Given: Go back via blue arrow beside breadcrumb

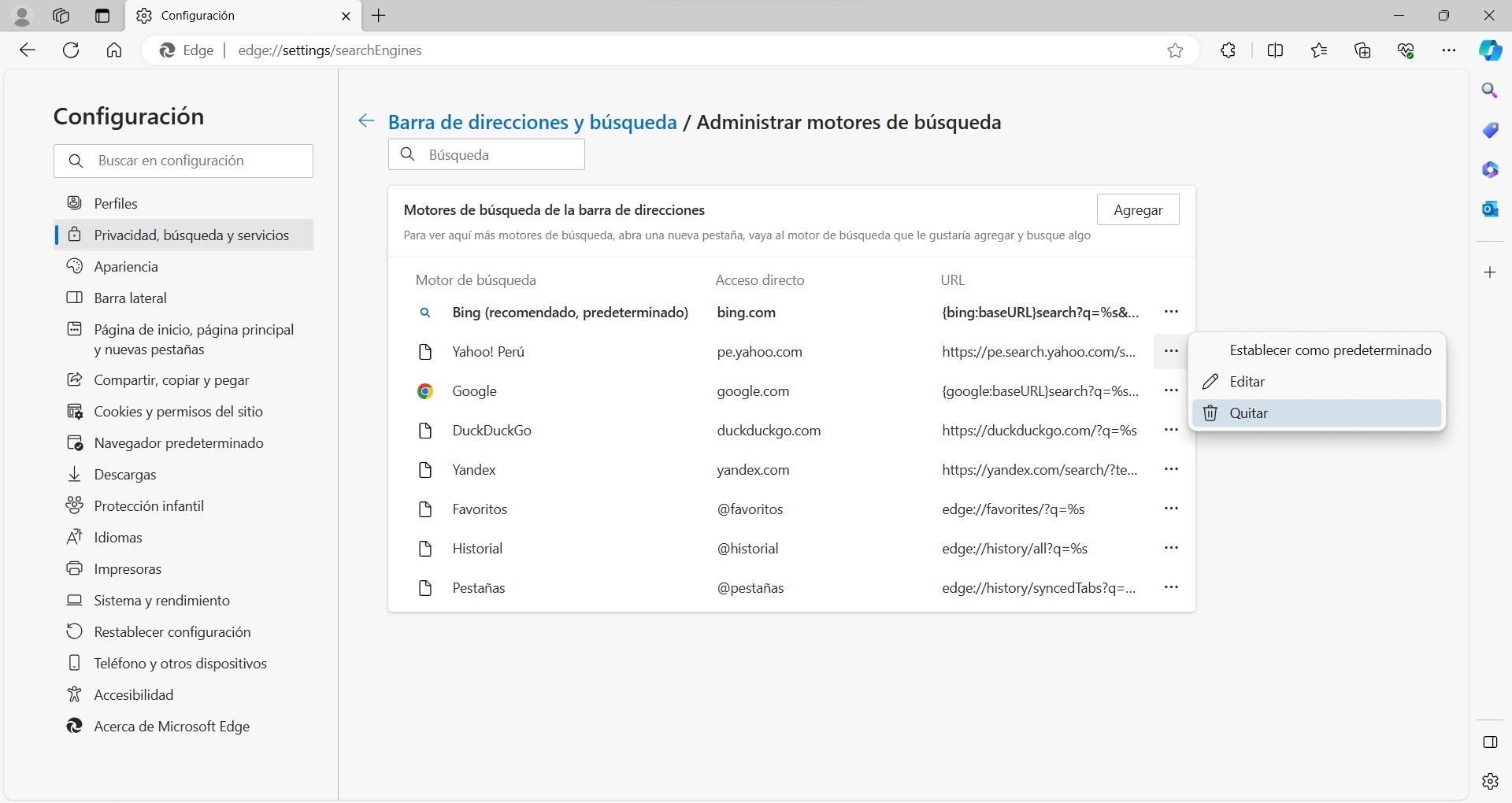Looking at the screenshot, I should [366, 121].
